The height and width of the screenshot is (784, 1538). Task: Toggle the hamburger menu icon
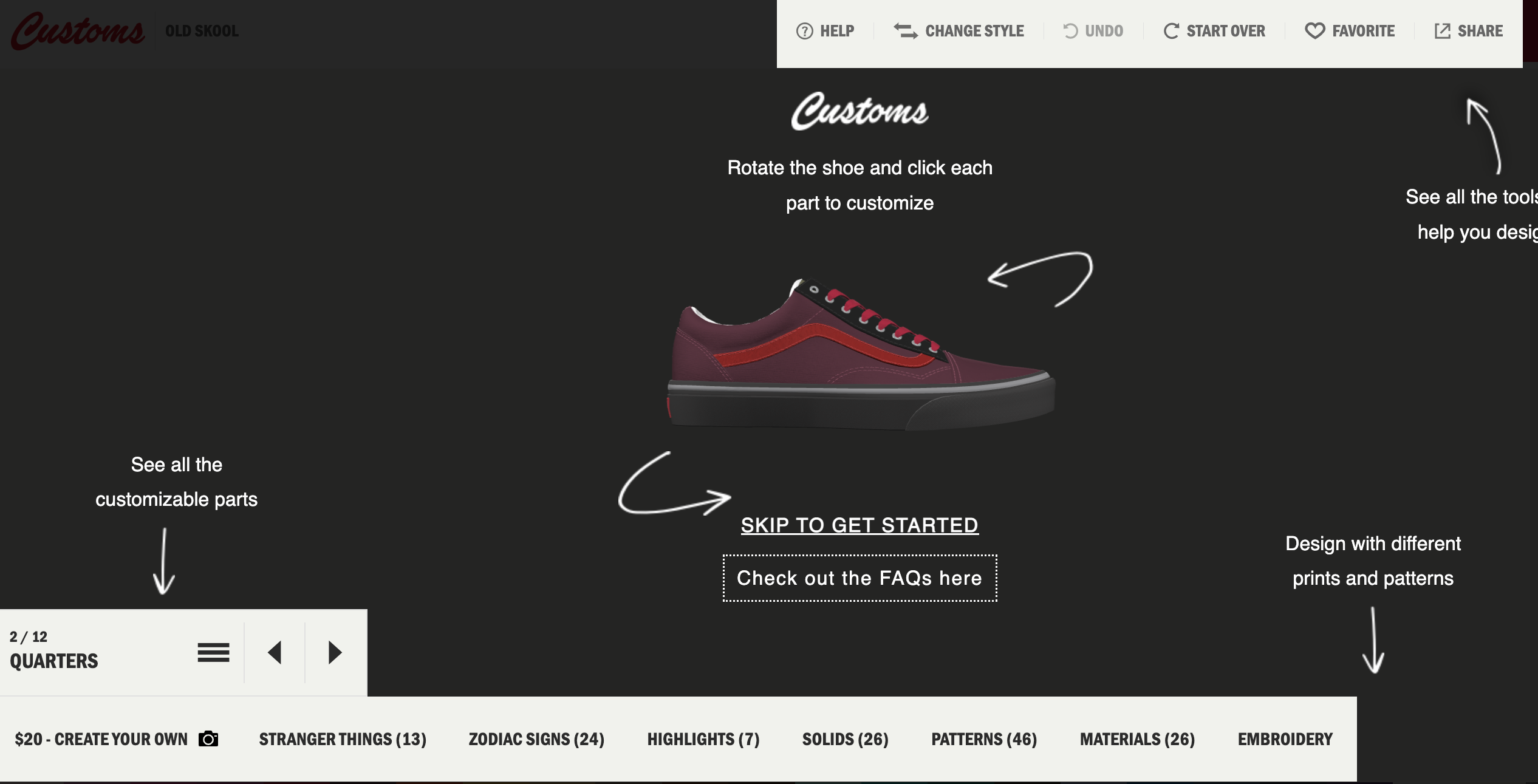coord(213,651)
